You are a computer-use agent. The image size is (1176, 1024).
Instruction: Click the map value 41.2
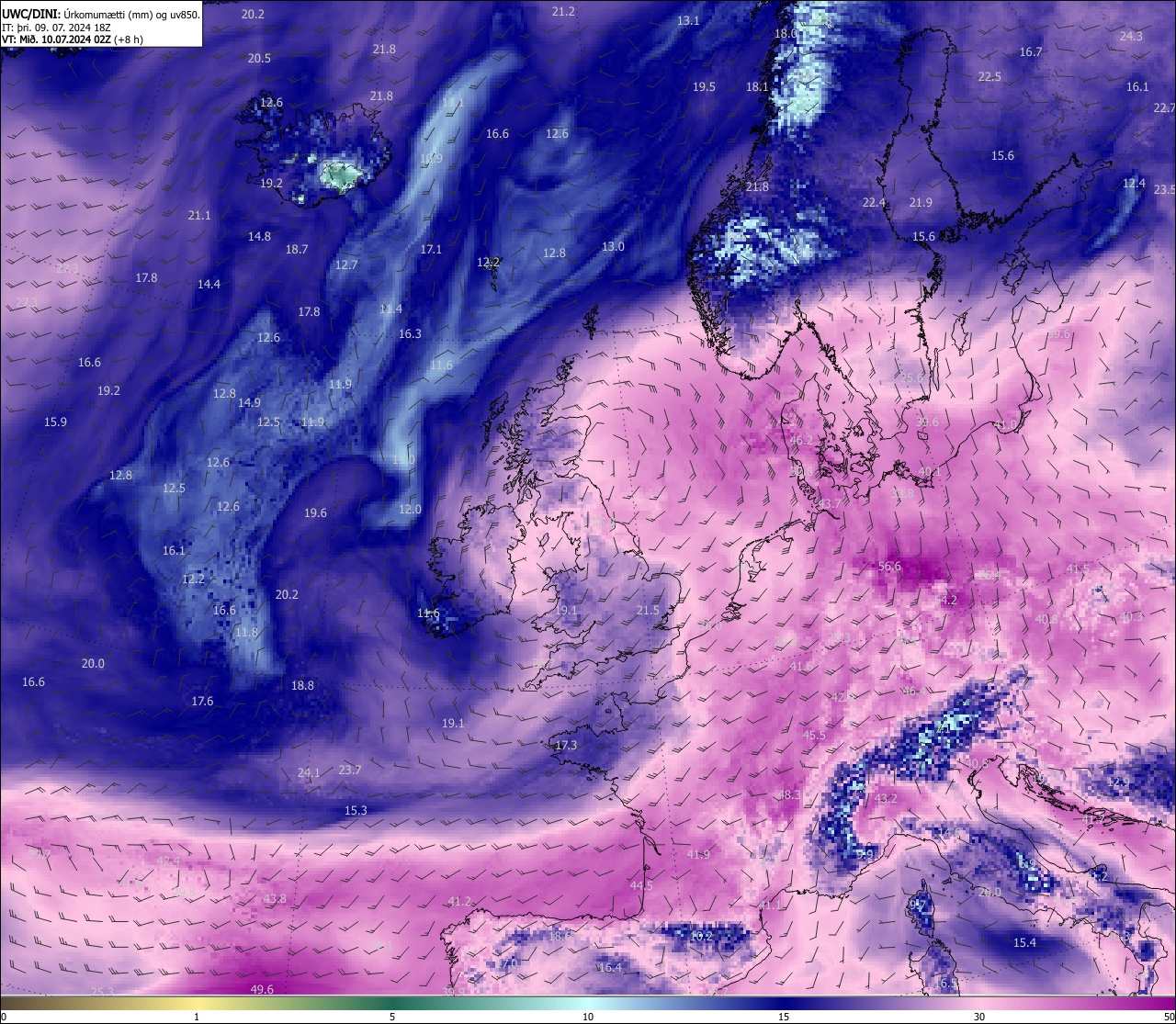pos(459,902)
